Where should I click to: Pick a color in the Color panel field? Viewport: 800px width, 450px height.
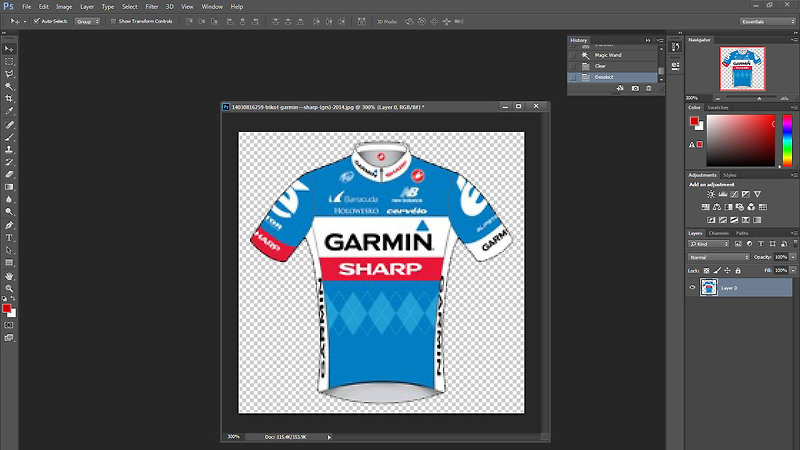(740, 141)
